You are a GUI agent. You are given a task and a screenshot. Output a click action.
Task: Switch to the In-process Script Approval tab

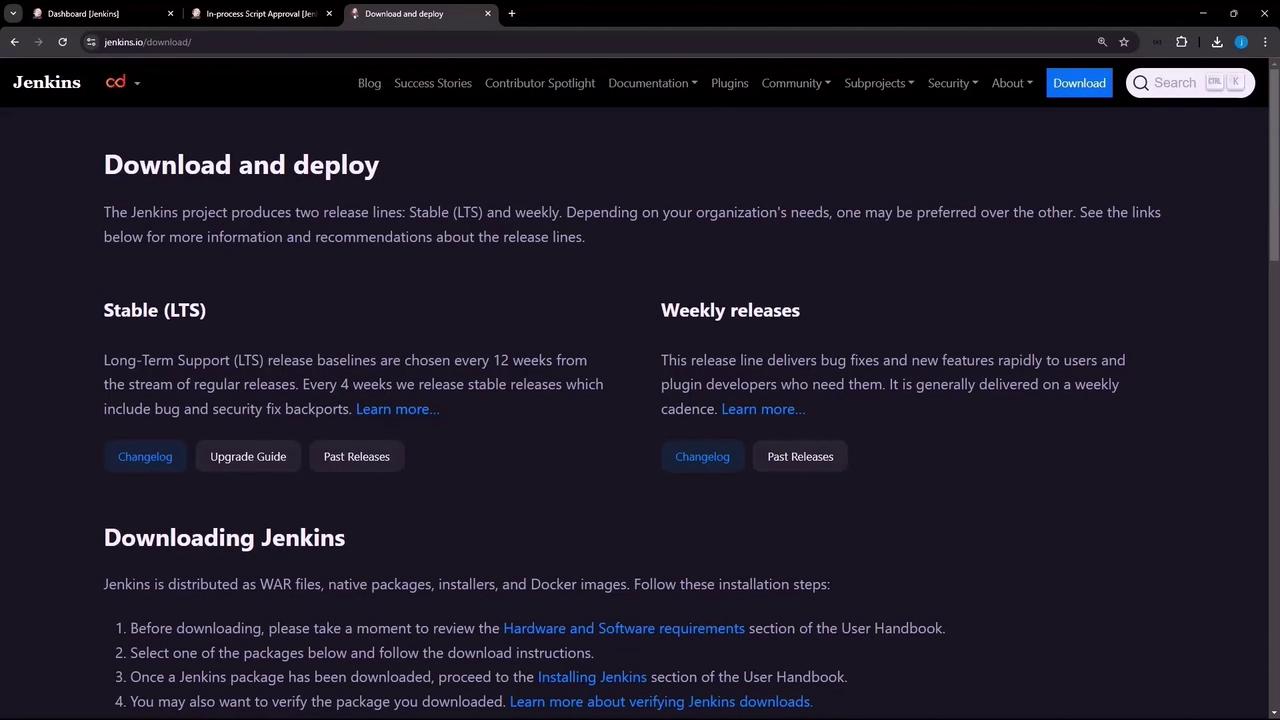[262, 13]
